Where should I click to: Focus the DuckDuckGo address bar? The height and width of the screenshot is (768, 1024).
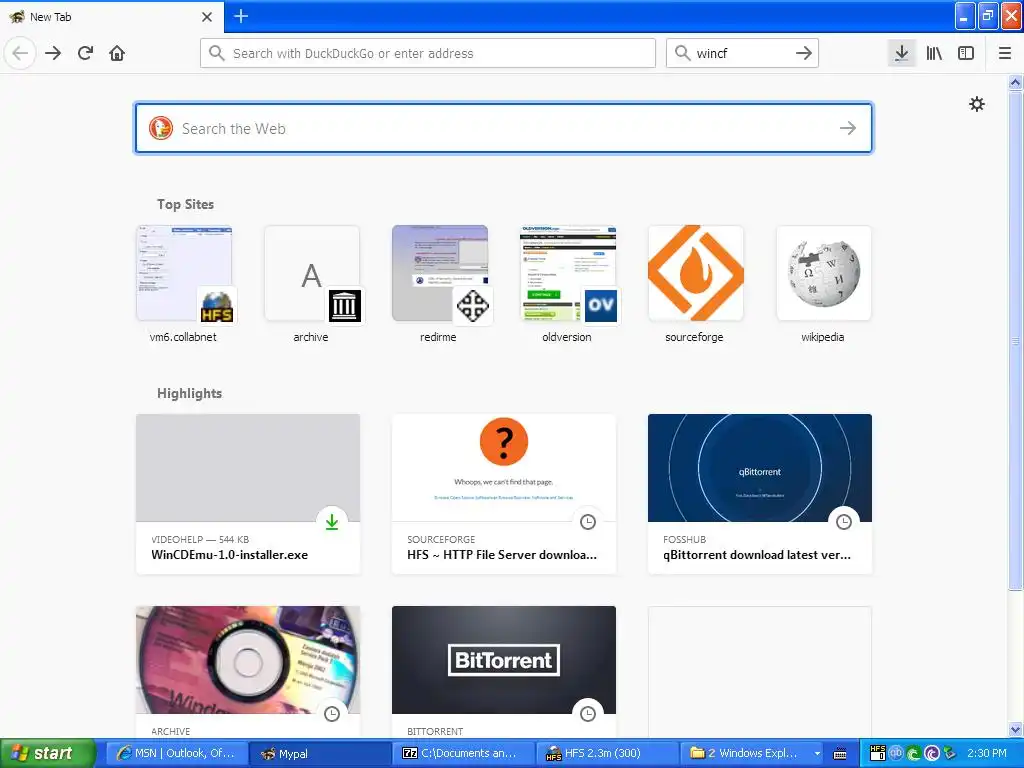(428, 53)
